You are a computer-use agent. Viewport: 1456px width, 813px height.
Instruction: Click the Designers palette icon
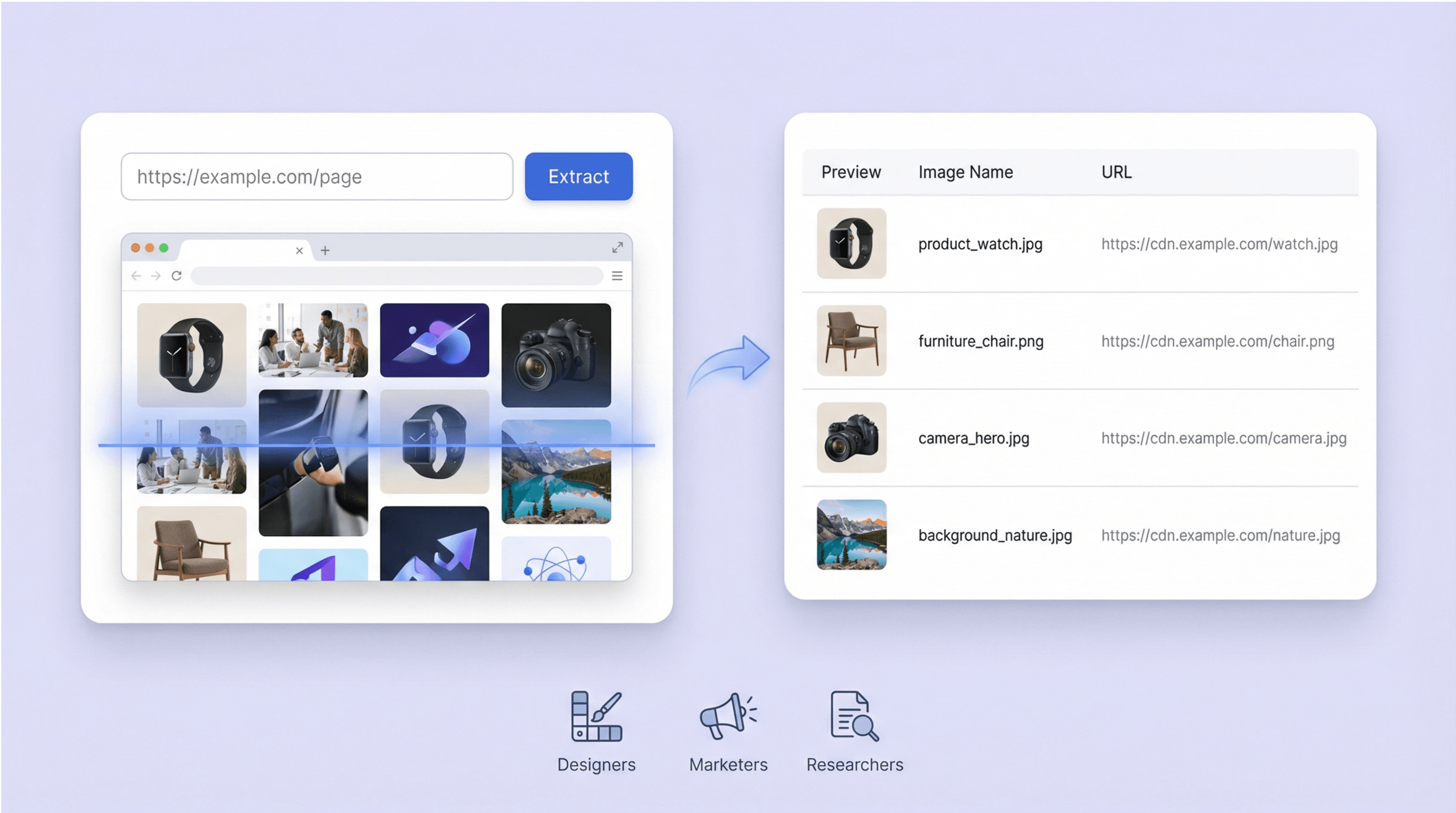(x=596, y=716)
